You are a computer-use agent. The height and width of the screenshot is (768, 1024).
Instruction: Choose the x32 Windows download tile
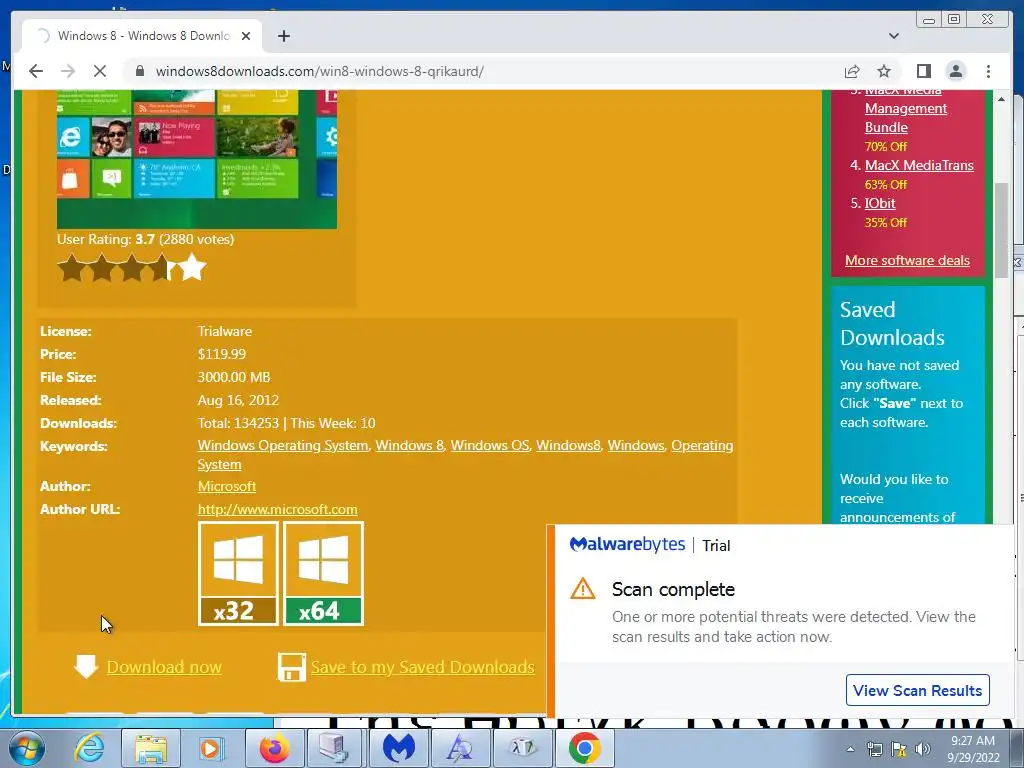[x=238, y=573]
